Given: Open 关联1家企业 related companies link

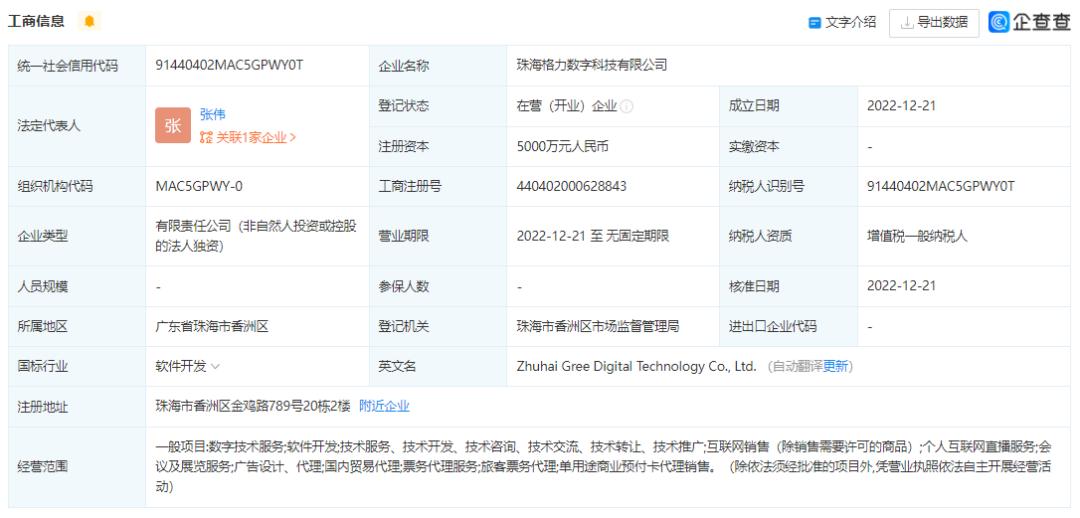Looking at the screenshot, I should 248,137.
